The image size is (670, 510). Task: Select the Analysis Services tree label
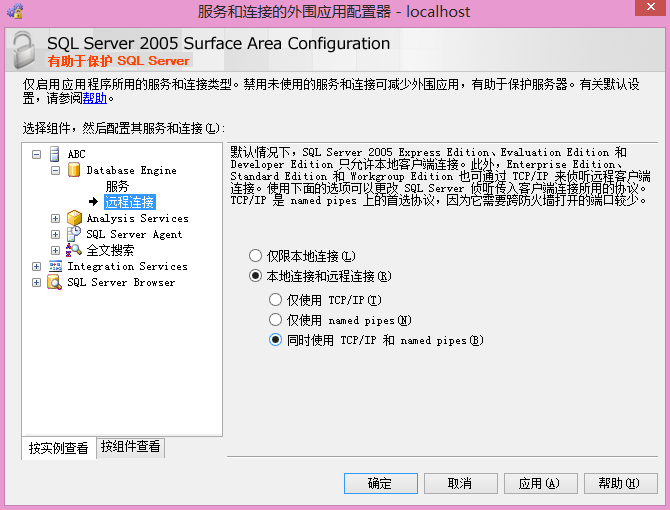coord(137,218)
